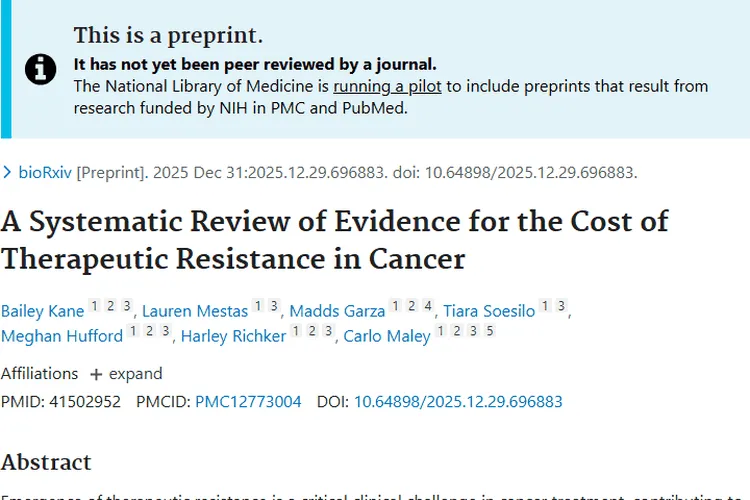The height and width of the screenshot is (500, 750).
Task: Expand the bioRxiv journal chevron
Action: point(7,172)
